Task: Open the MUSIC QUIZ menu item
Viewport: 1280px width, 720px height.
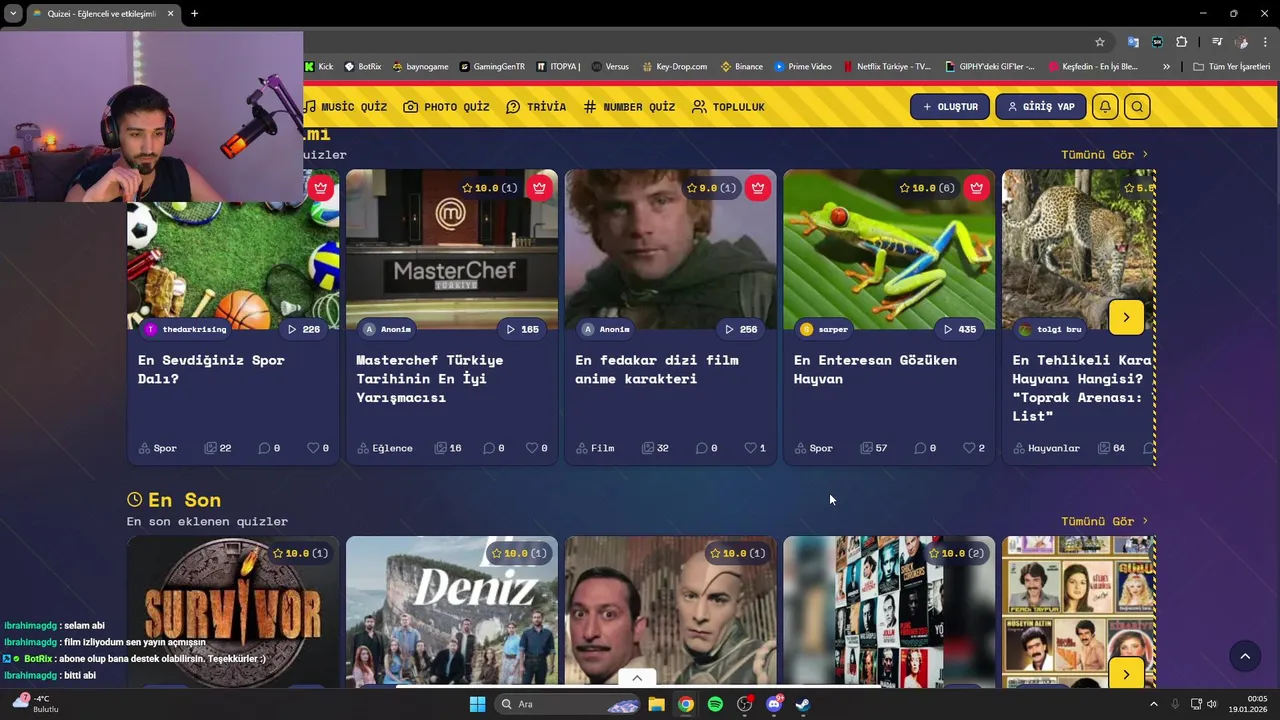Action: point(345,107)
